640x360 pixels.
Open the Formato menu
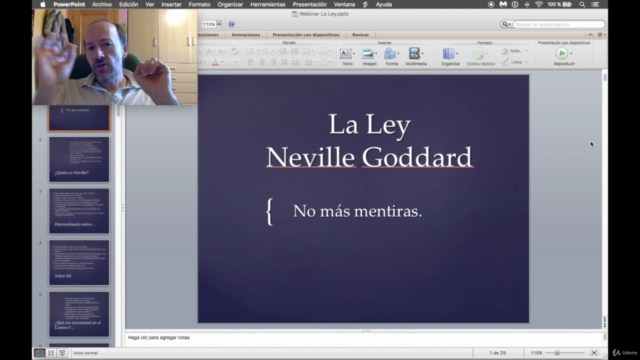click(x=200, y=4)
